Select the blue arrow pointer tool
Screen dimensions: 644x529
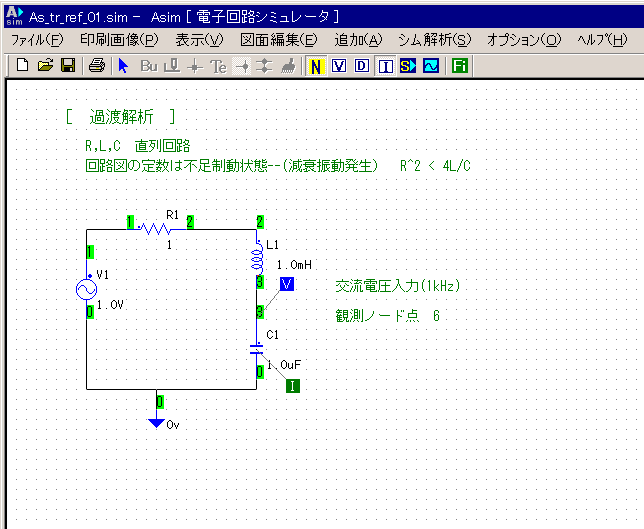(x=123, y=66)
